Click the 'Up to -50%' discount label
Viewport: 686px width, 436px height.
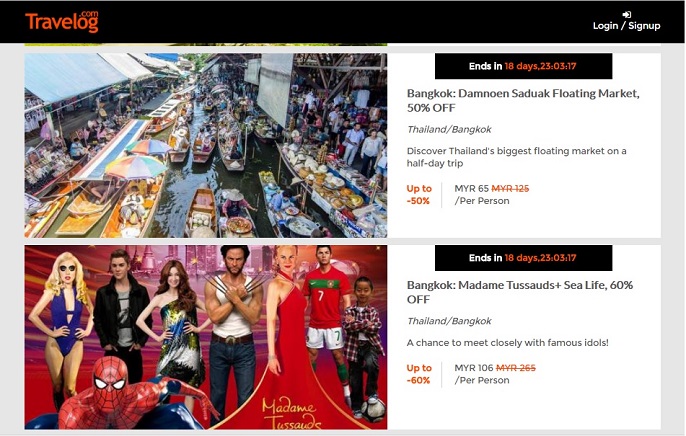coord(419,195)
